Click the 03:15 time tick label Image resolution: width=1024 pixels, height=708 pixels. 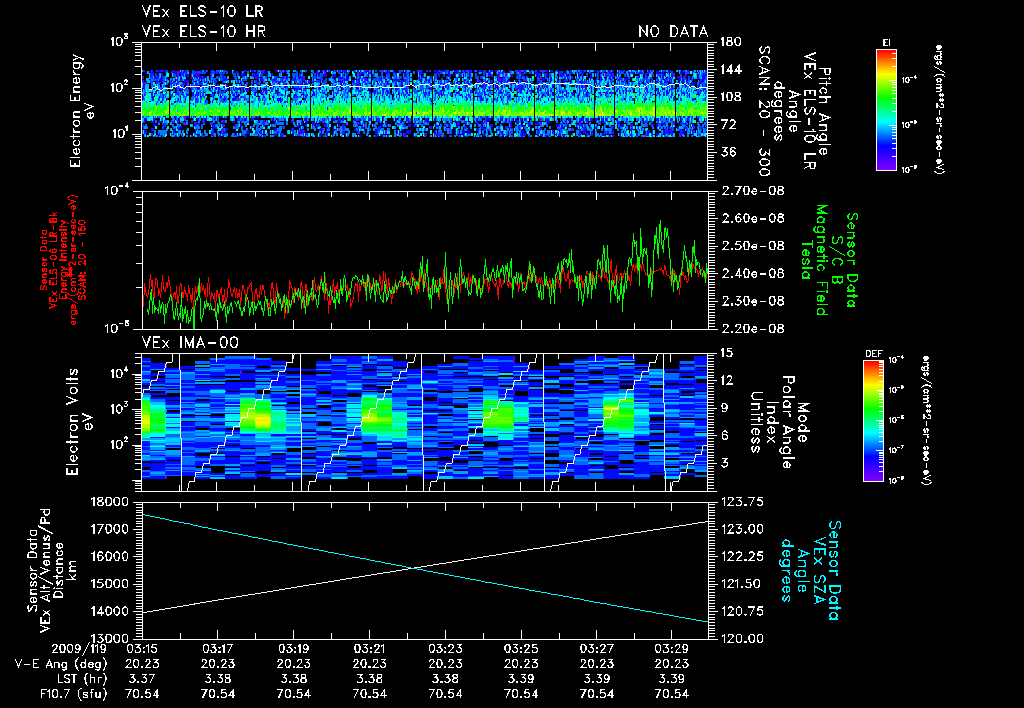(142, 649)
